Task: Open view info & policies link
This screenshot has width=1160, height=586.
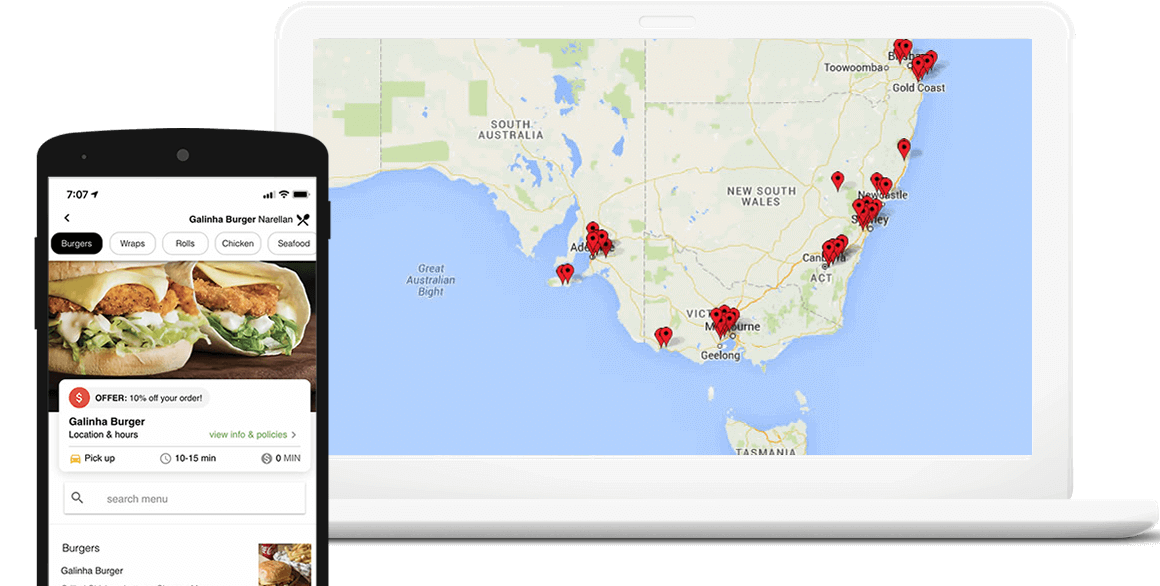Action: [248, 434]
